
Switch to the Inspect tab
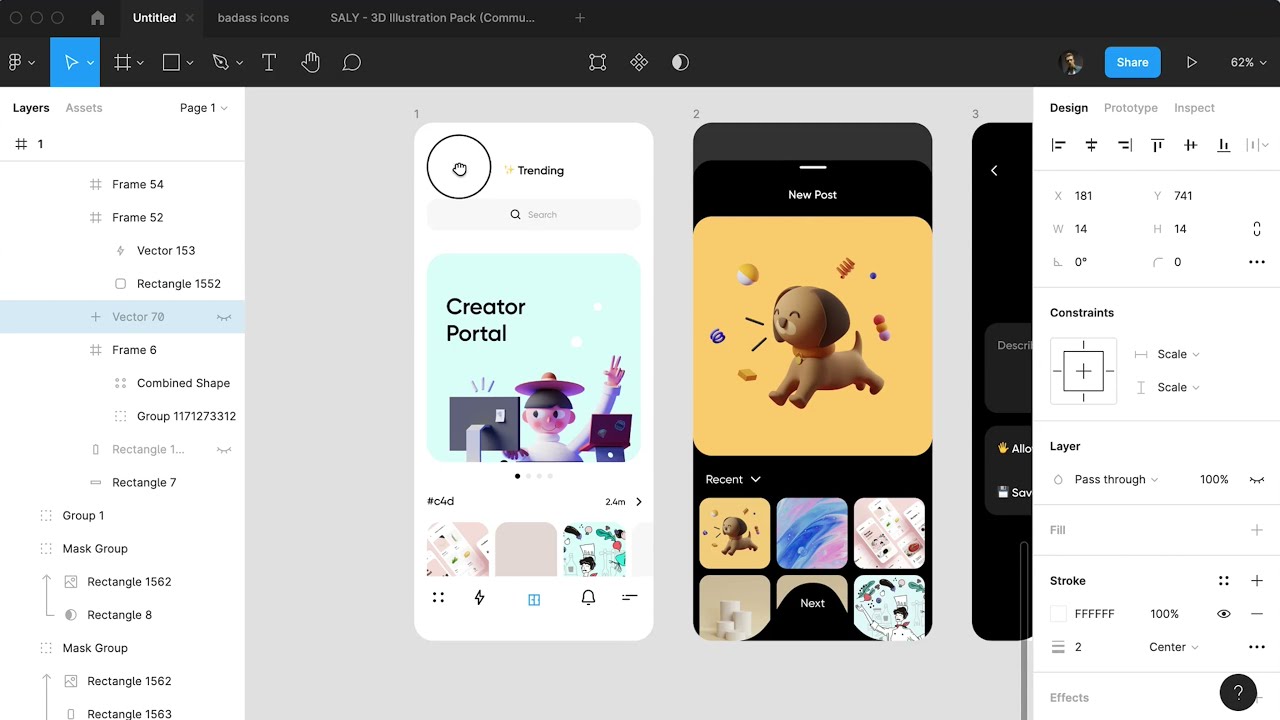click(x=1194, y=108)
